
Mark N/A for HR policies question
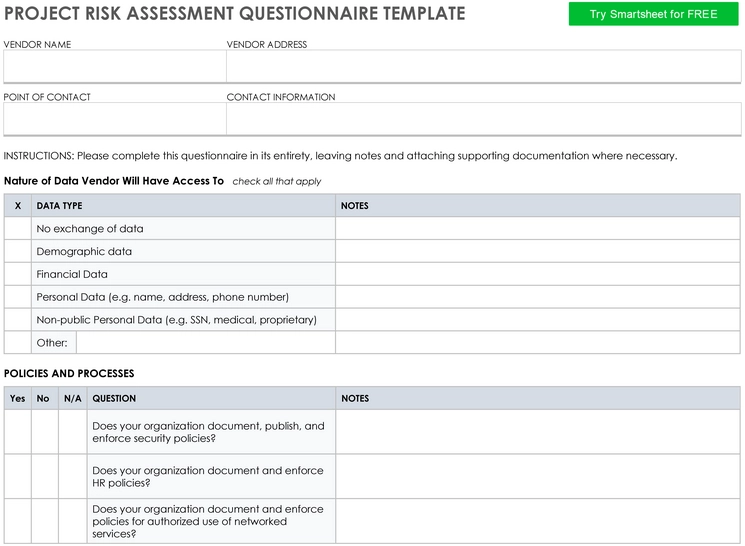pos(73,477)
